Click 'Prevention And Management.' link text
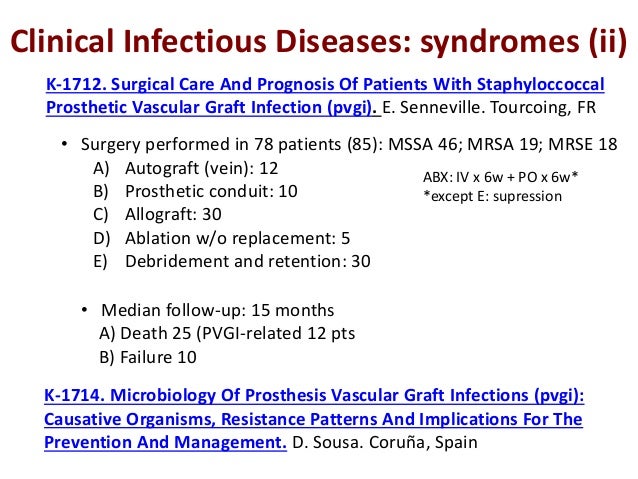Viewport: 638px width, 479px height. 164,440
